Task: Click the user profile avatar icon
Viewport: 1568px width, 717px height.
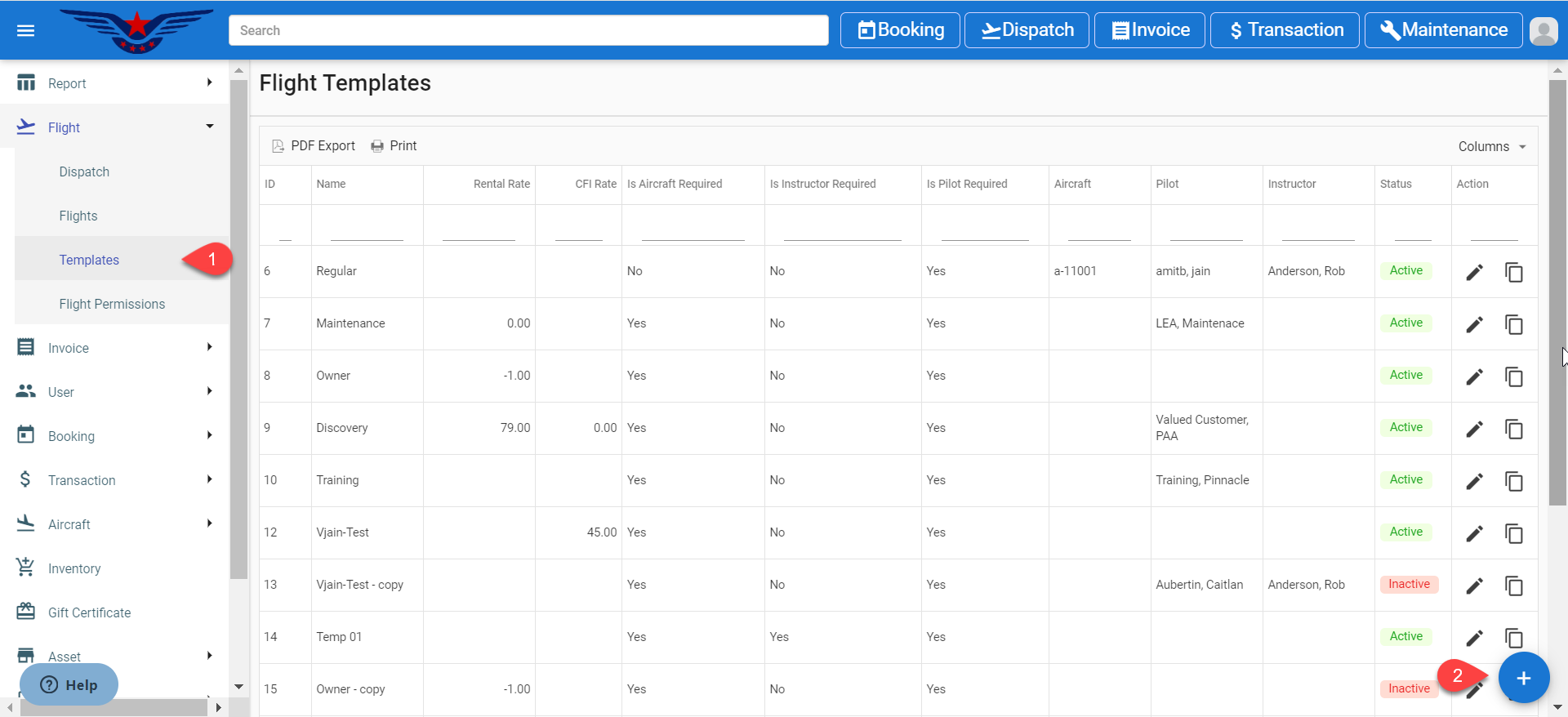Action: [1543, 31]
